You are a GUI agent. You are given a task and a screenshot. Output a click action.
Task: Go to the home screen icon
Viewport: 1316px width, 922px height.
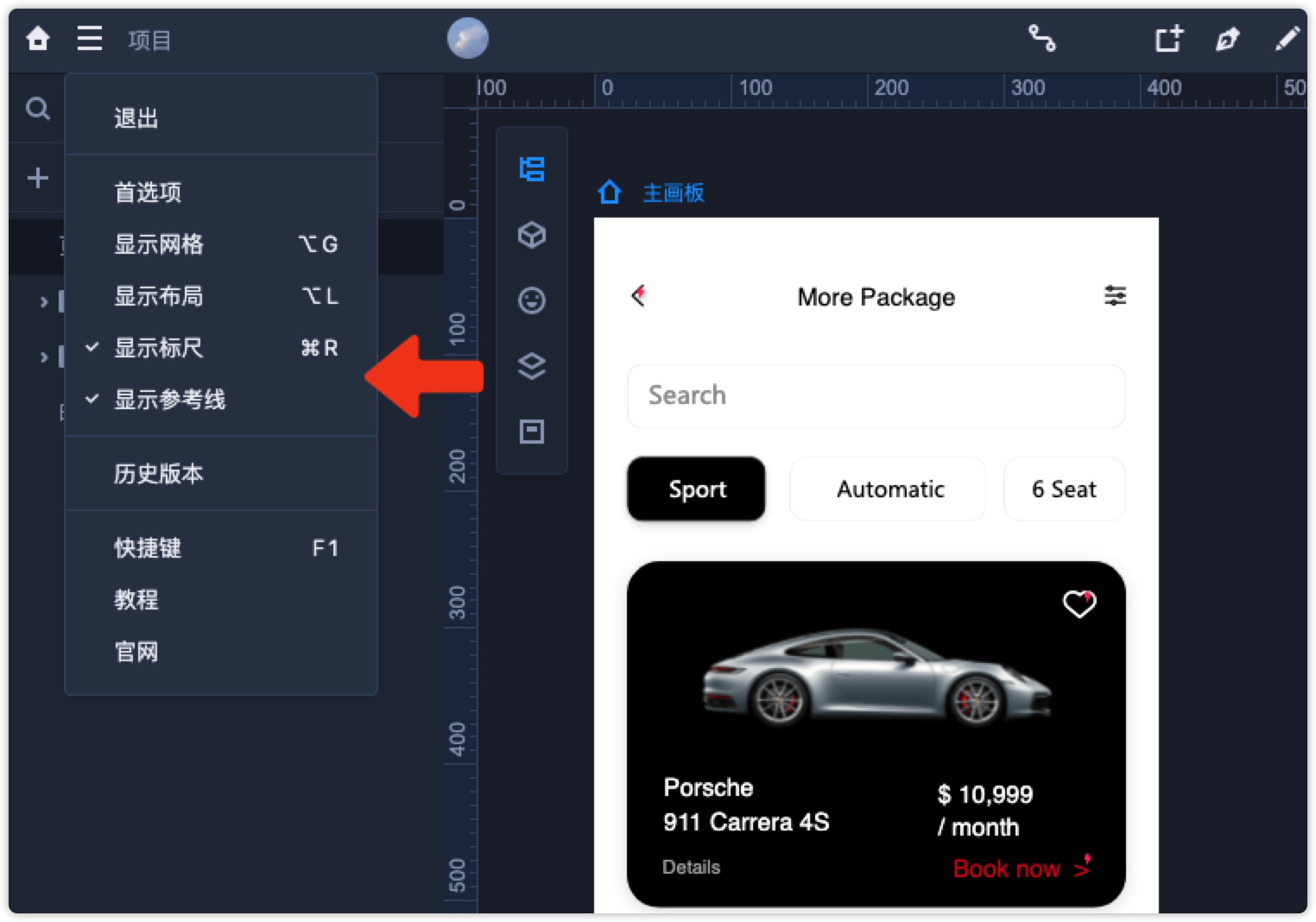38,39
